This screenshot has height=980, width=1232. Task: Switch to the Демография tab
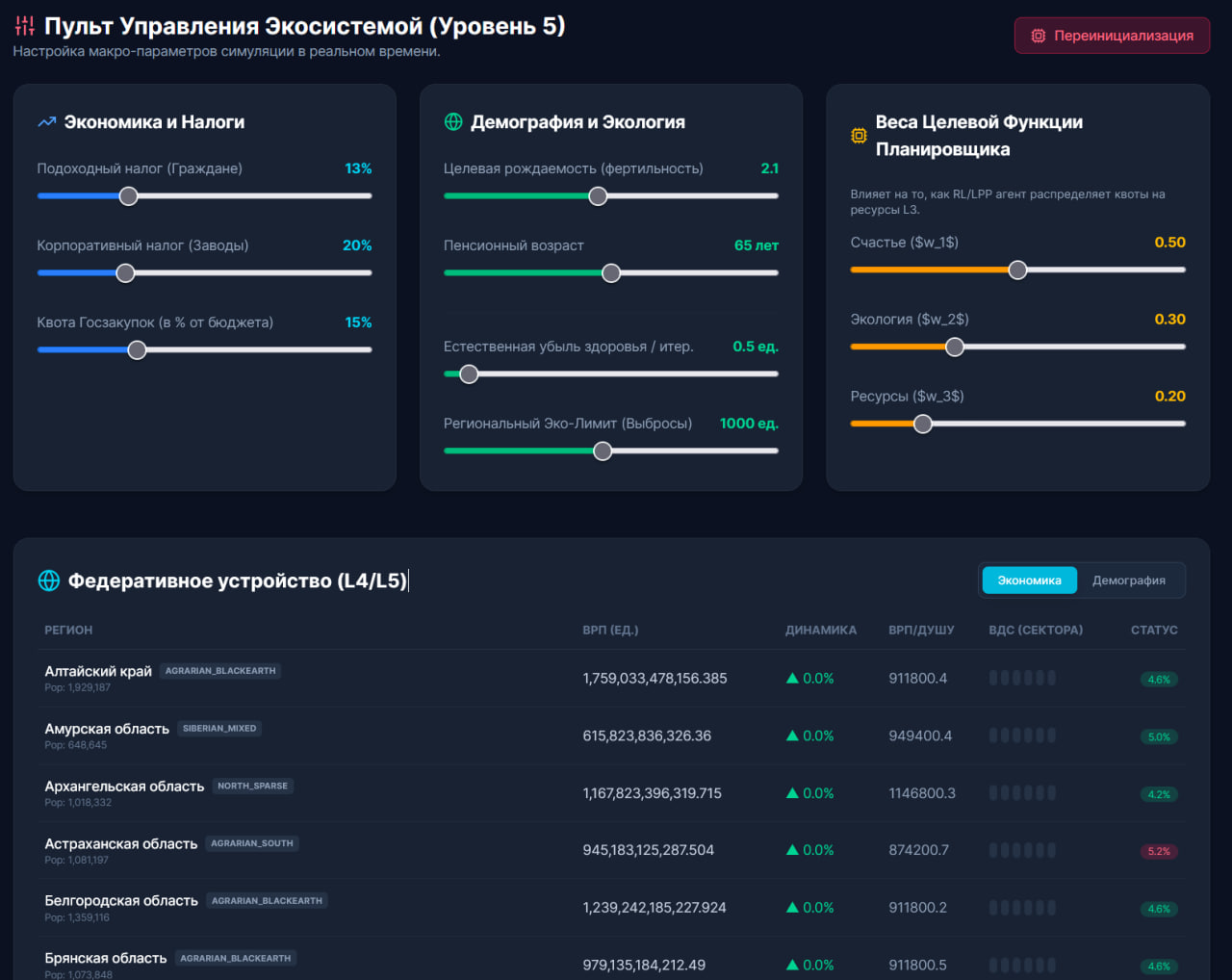tap(1129, 580)
